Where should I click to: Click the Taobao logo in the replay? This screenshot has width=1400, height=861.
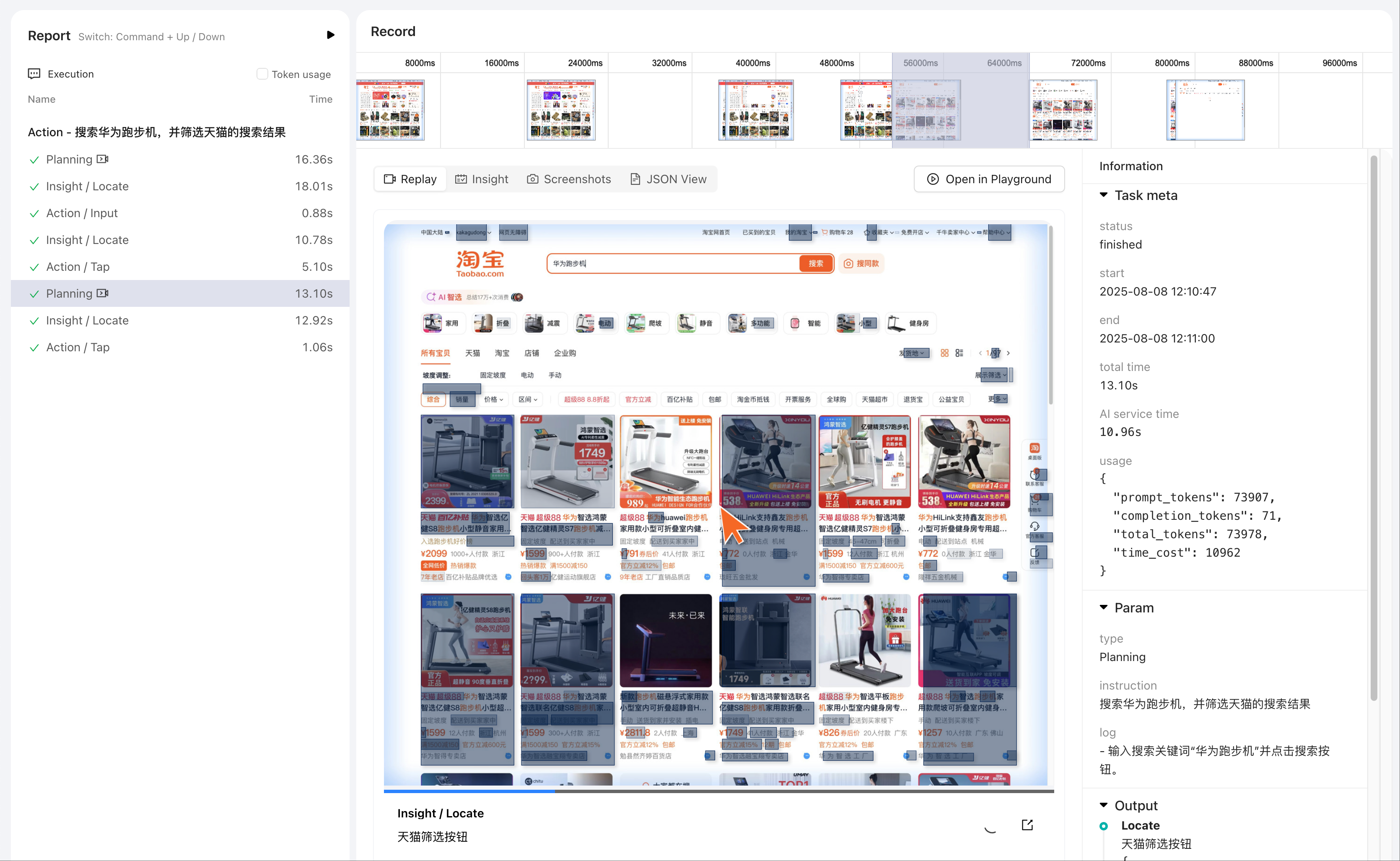point(480,264)
